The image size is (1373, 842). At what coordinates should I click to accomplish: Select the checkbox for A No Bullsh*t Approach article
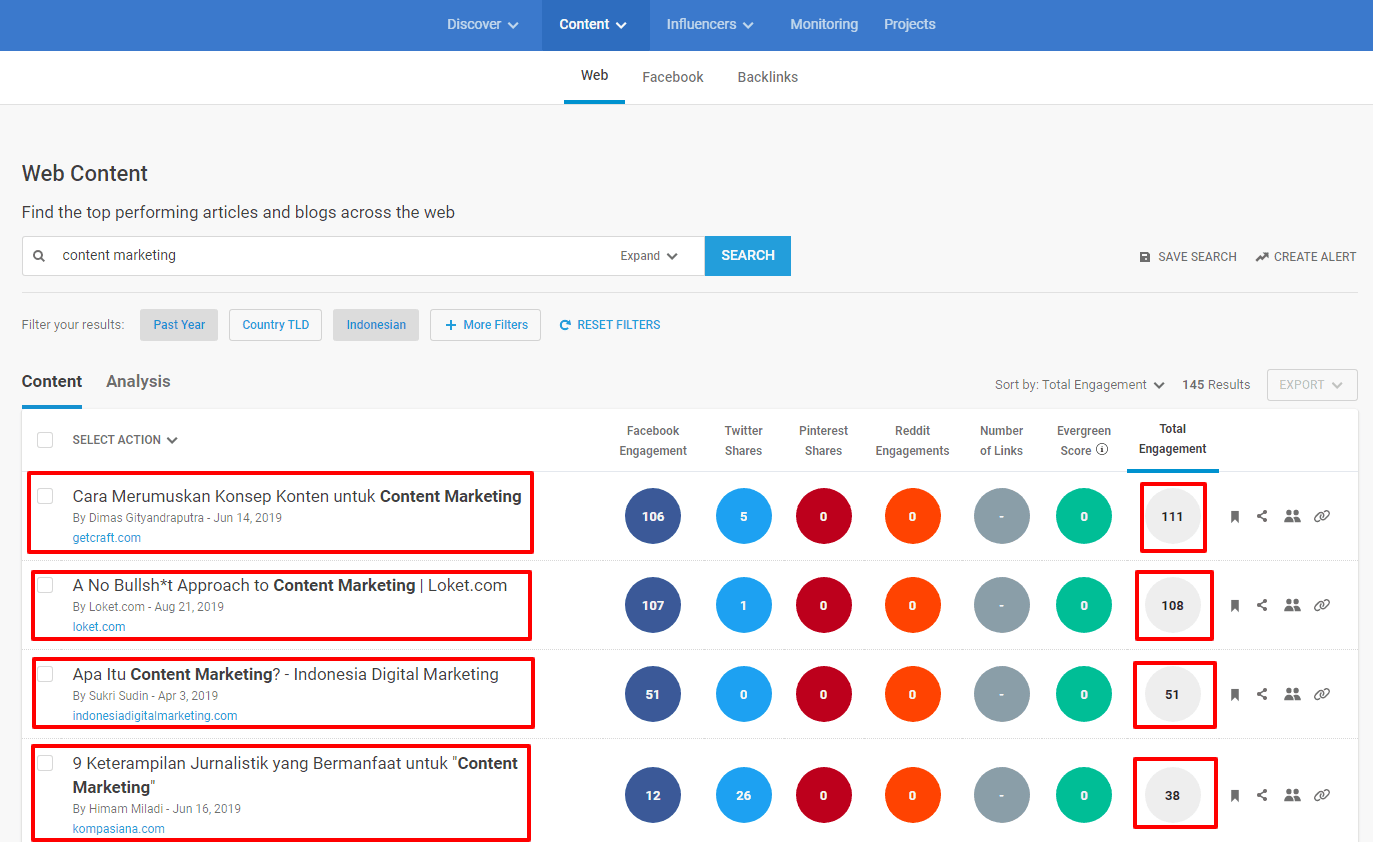pyautogui.click(x=45, y=585)
